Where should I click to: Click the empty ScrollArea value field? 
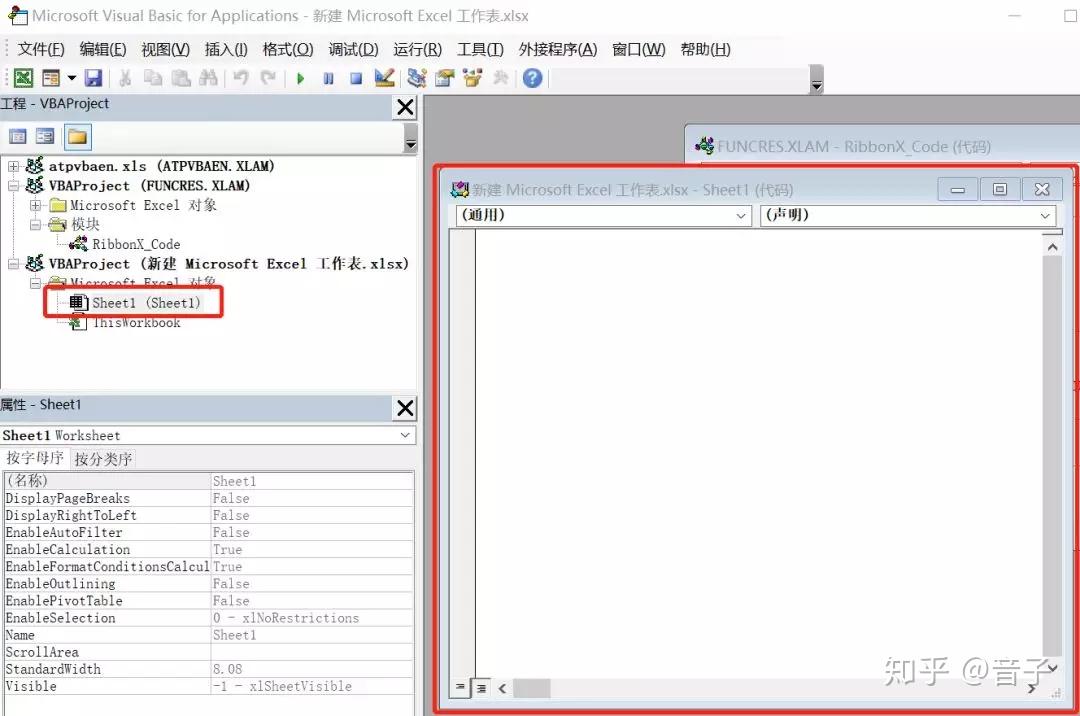pyautogui.click(x=312, y=652)
